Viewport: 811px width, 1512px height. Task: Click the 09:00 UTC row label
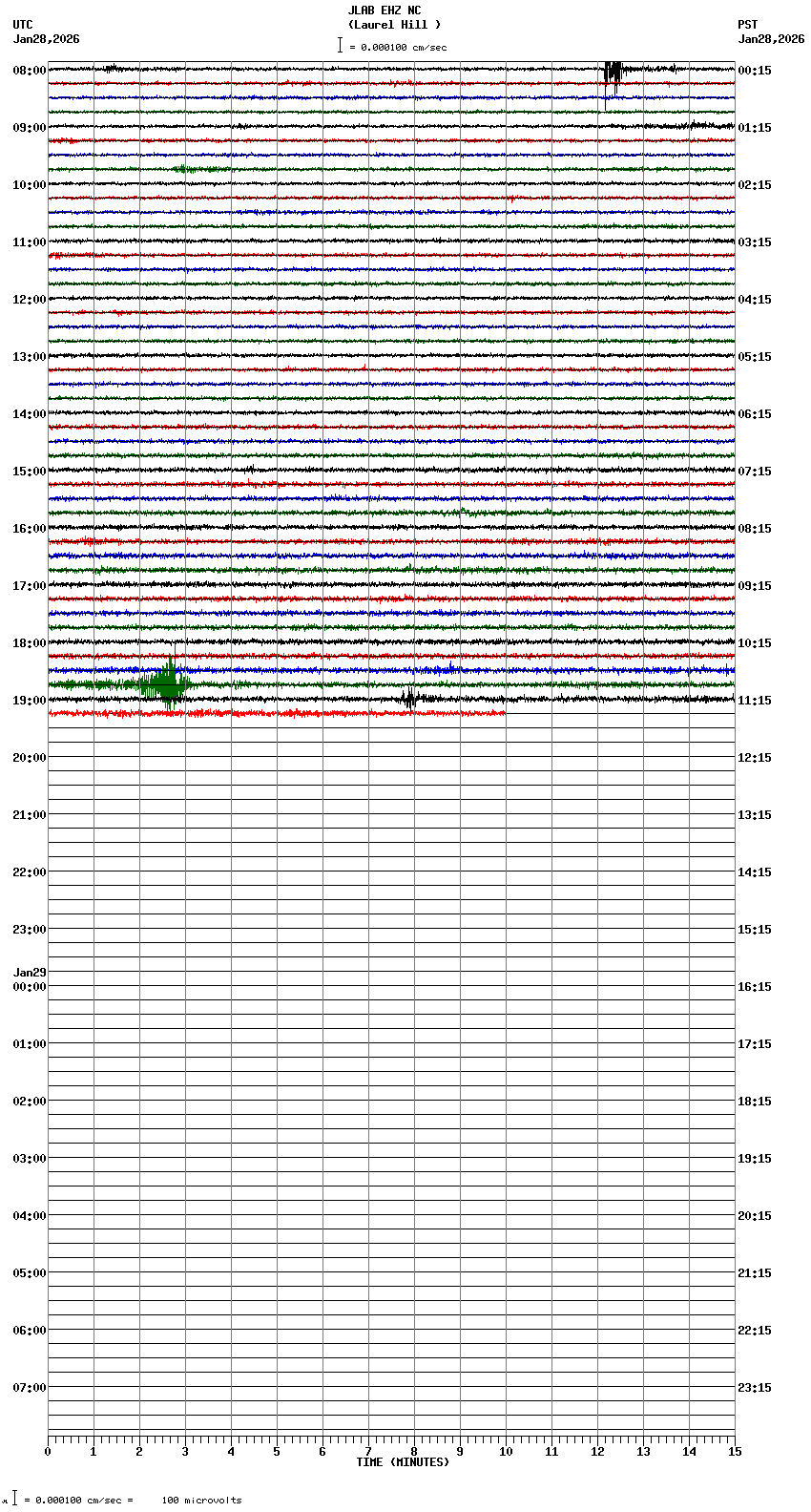30,128
